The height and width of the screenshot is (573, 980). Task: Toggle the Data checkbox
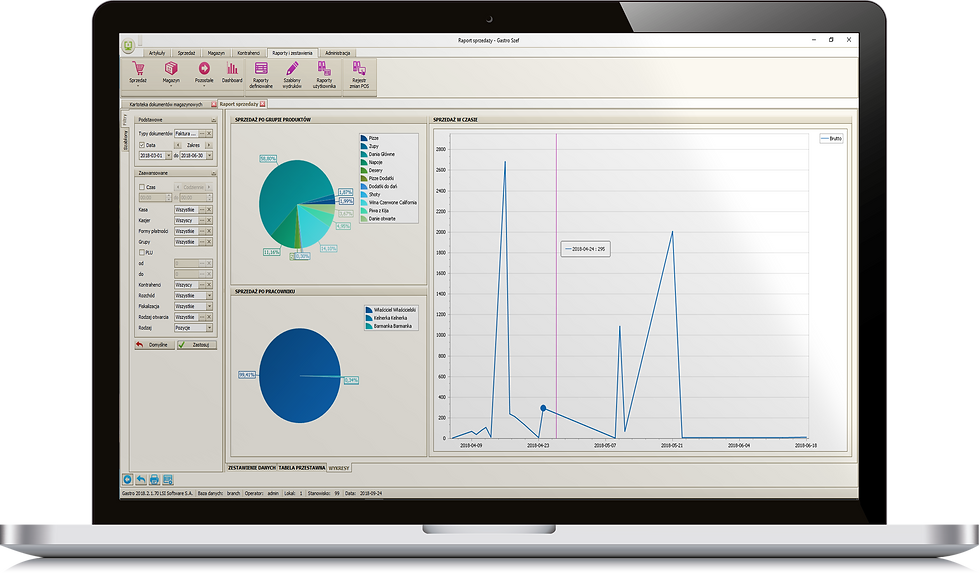coord(142,145)
